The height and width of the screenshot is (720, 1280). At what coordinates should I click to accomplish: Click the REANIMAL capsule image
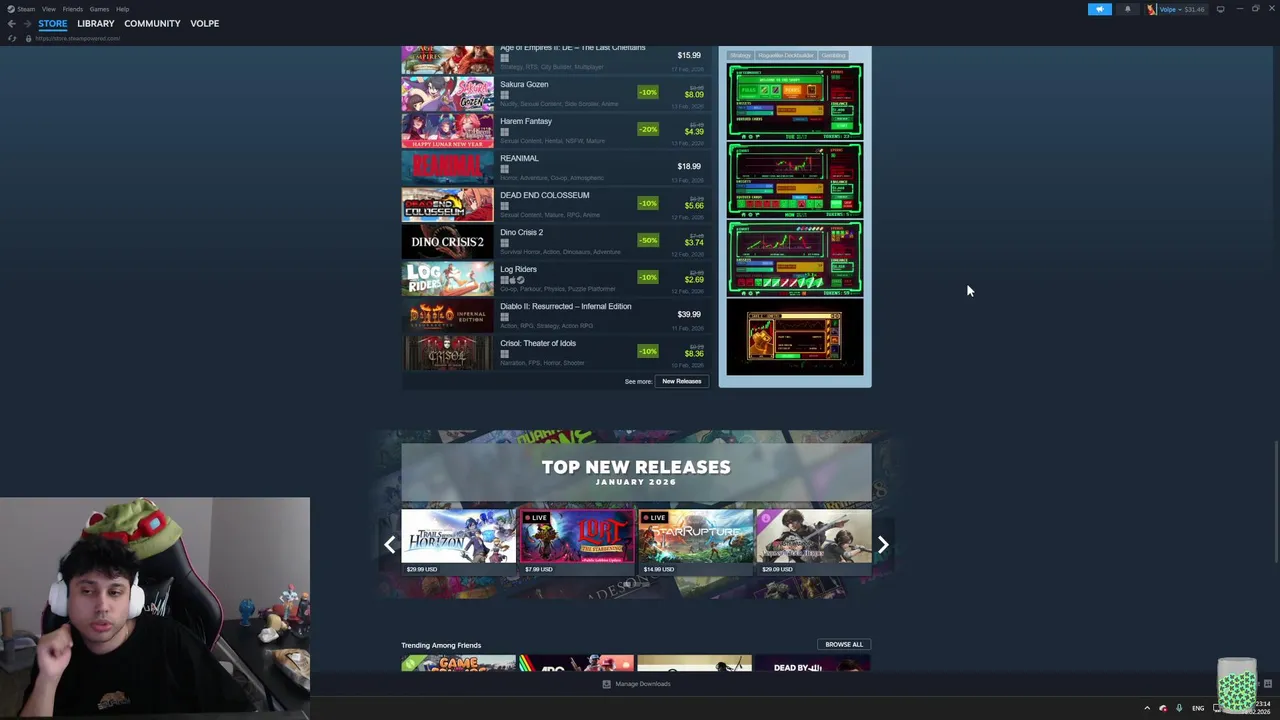[447, 168]
